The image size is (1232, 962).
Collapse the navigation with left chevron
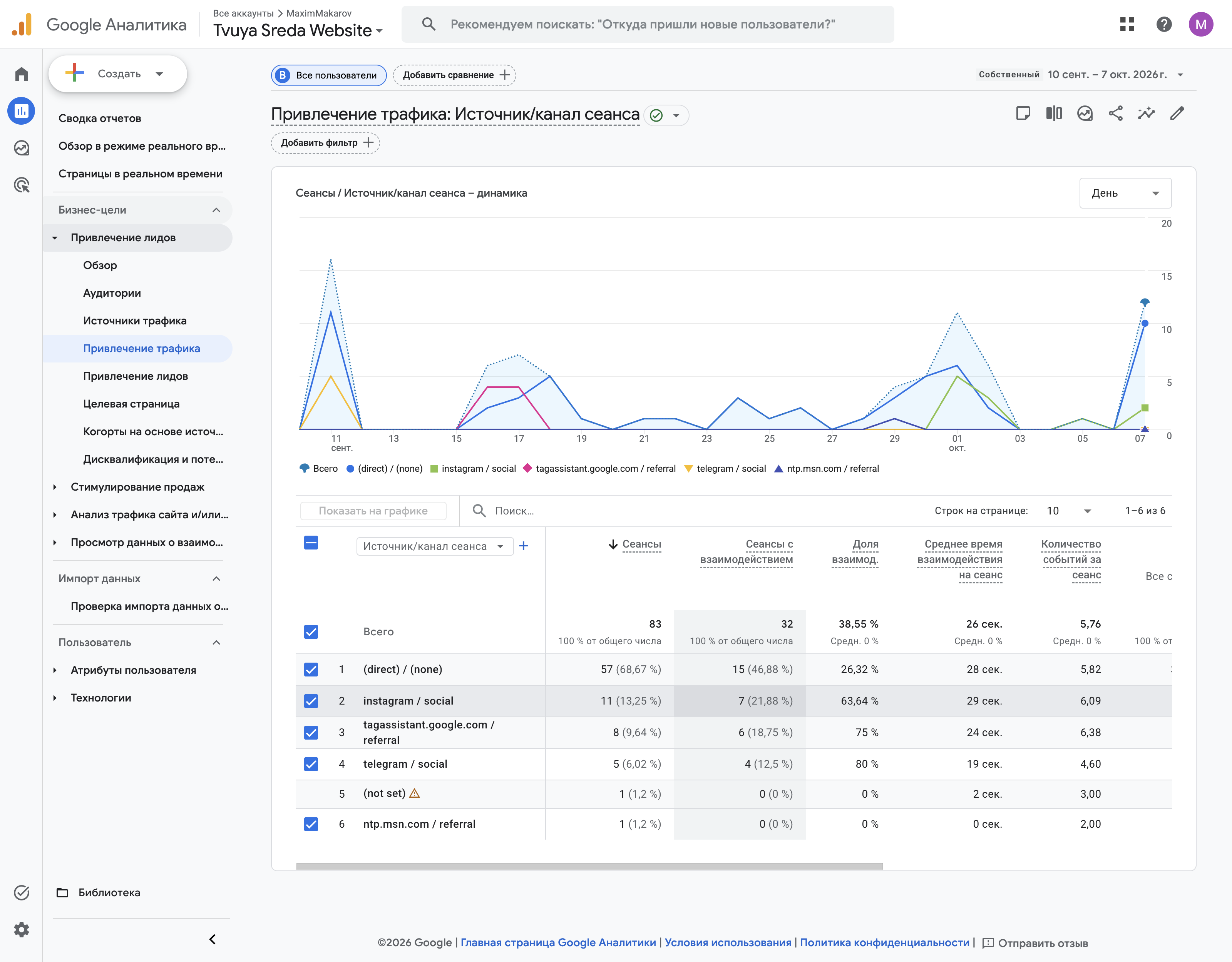tap(213, 939)
